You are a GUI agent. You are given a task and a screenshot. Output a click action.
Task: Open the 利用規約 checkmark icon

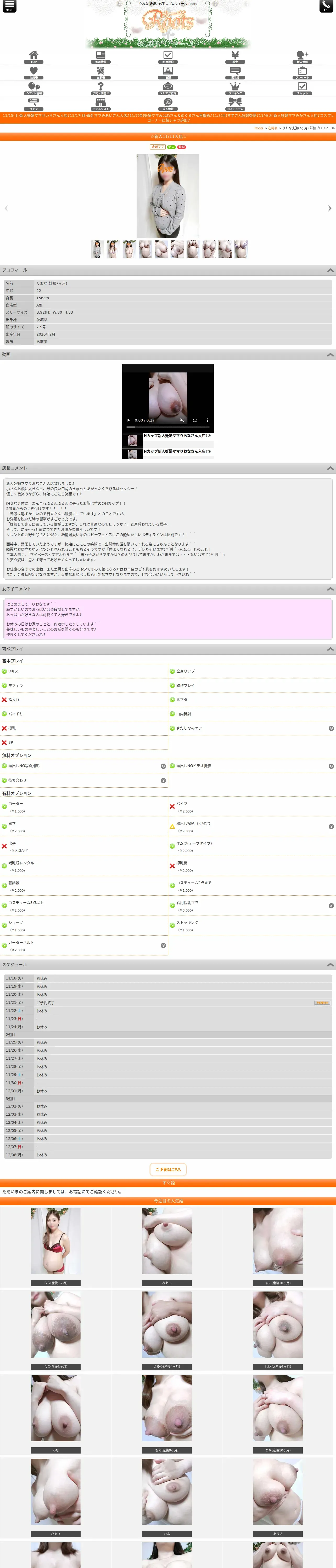point(168,57)
